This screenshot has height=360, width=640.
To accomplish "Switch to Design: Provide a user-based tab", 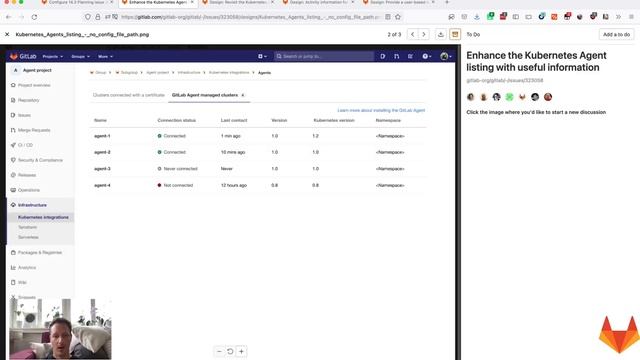I will 399,2.
